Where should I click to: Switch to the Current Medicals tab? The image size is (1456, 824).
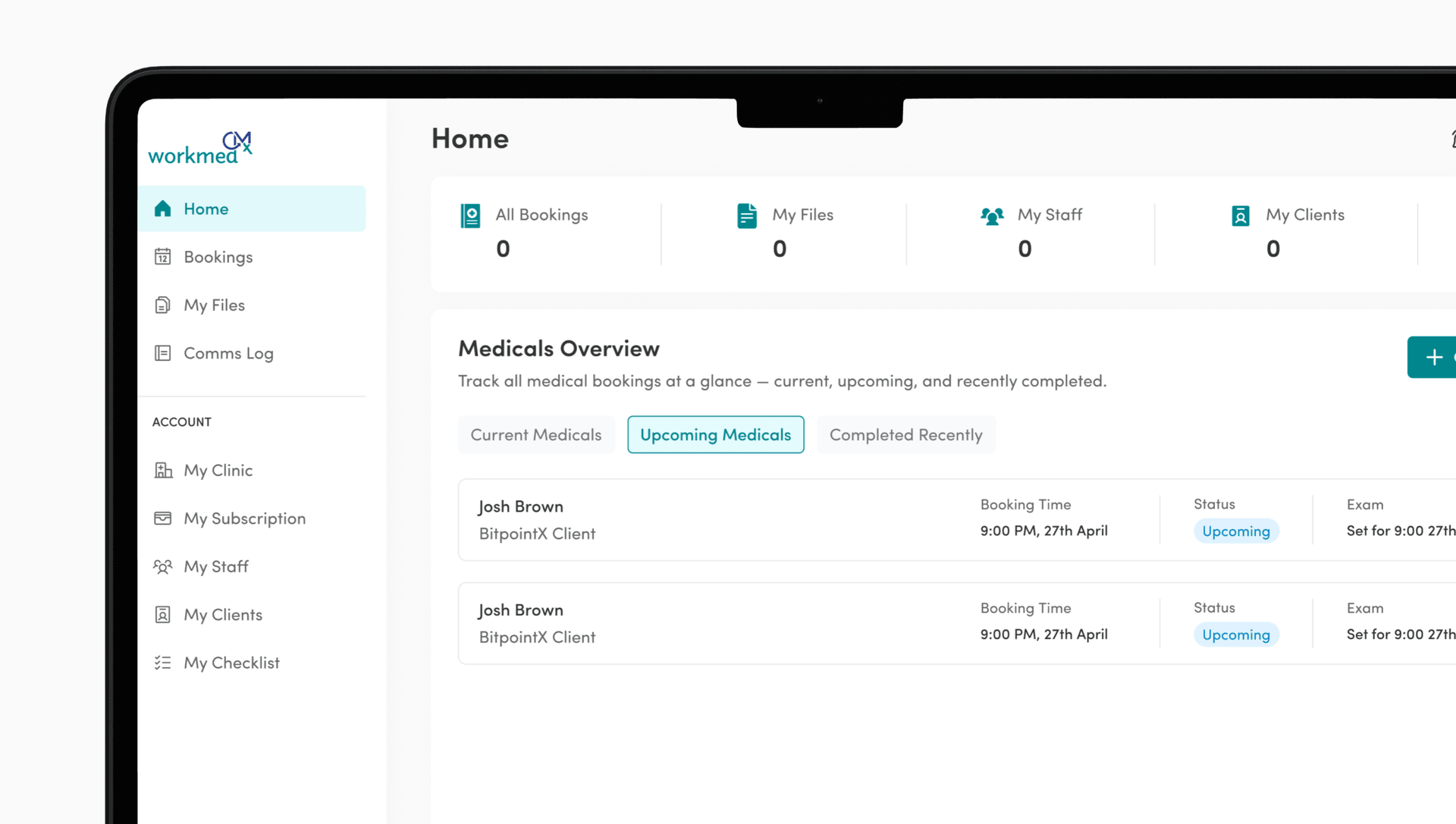(536, 434)
